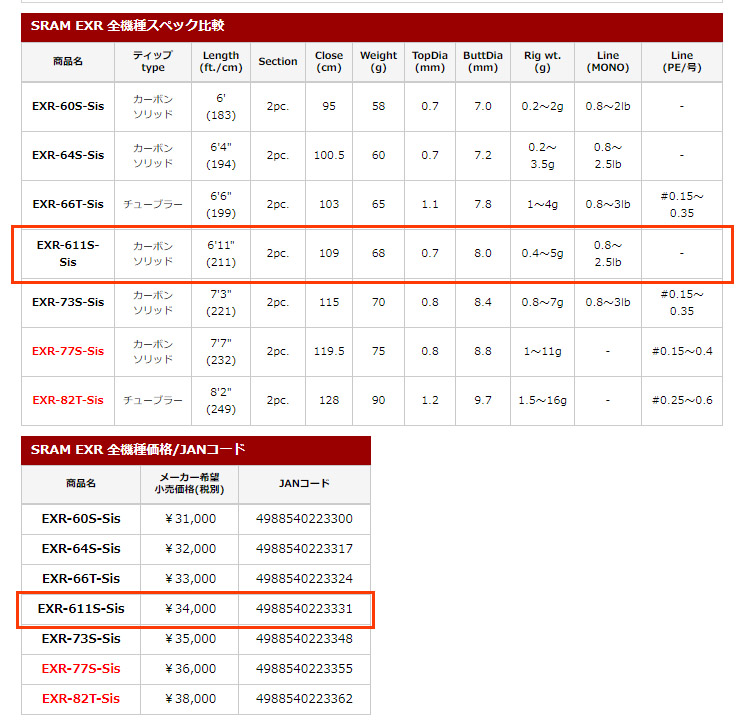Click EXR-73S-Sis in the price table
This screenshot has height=722, width=740.
point(81,638)
